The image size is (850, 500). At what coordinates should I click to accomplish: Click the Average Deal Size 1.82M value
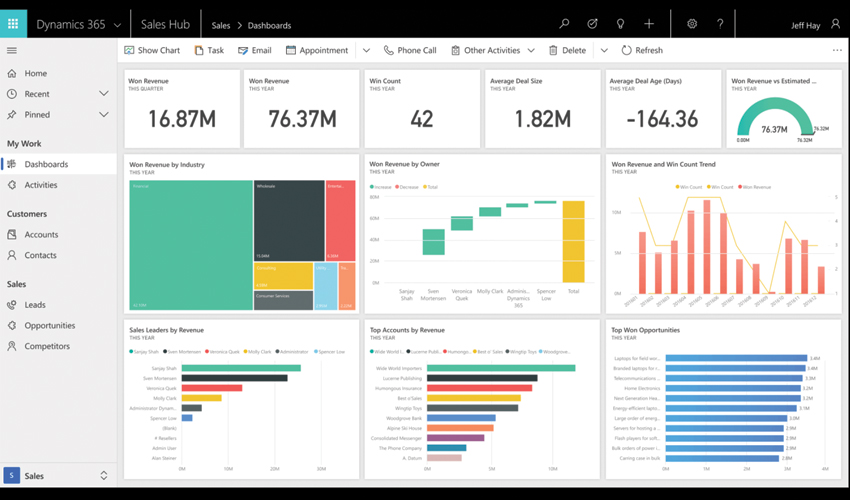(543, 119)
